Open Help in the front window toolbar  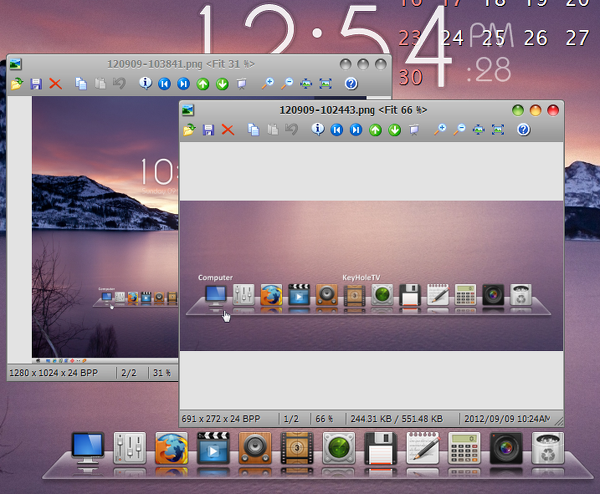pyautogui.click(x=523, y=129)
